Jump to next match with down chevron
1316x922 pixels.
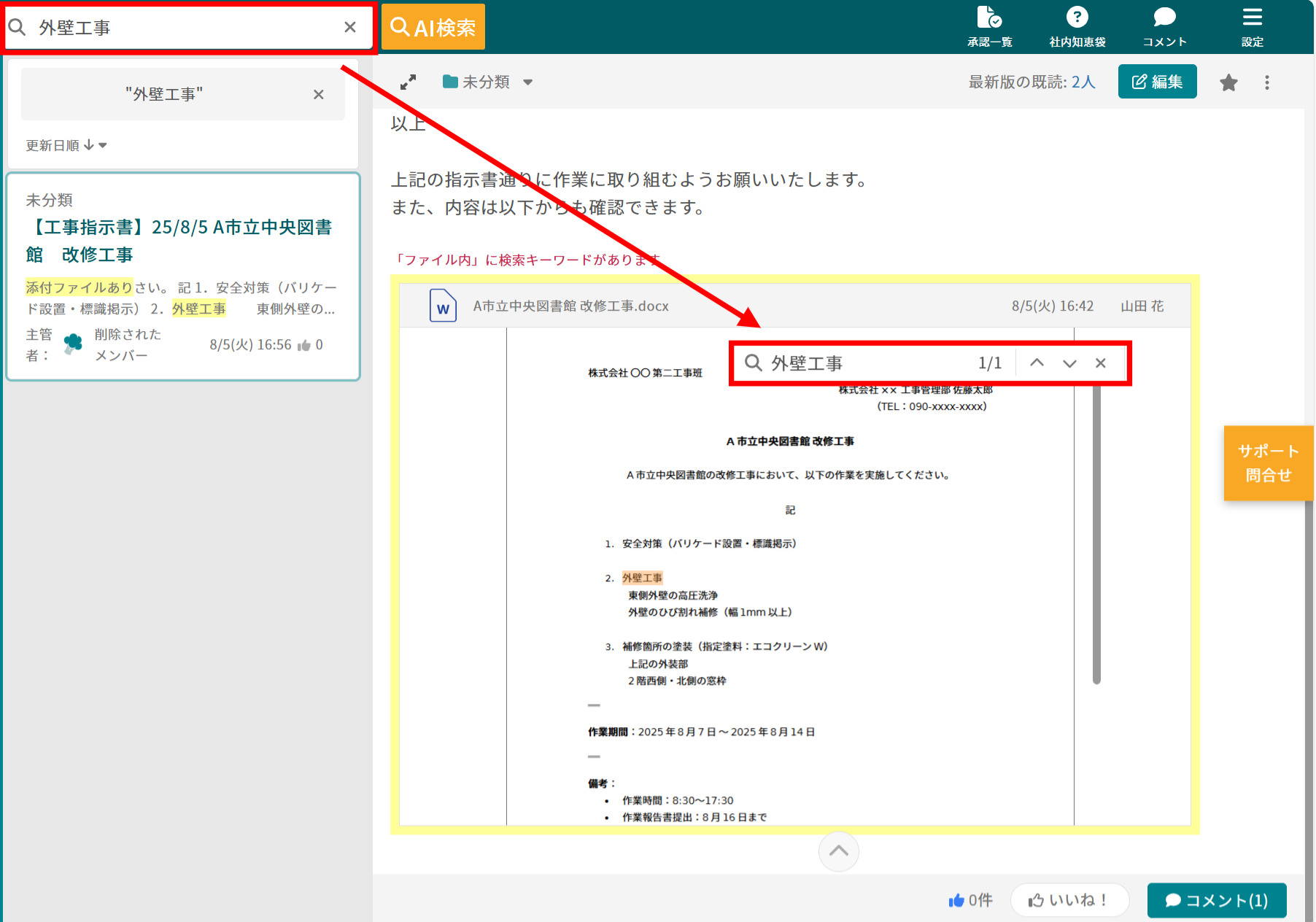pyautogui.click(x=1069, y=363)
